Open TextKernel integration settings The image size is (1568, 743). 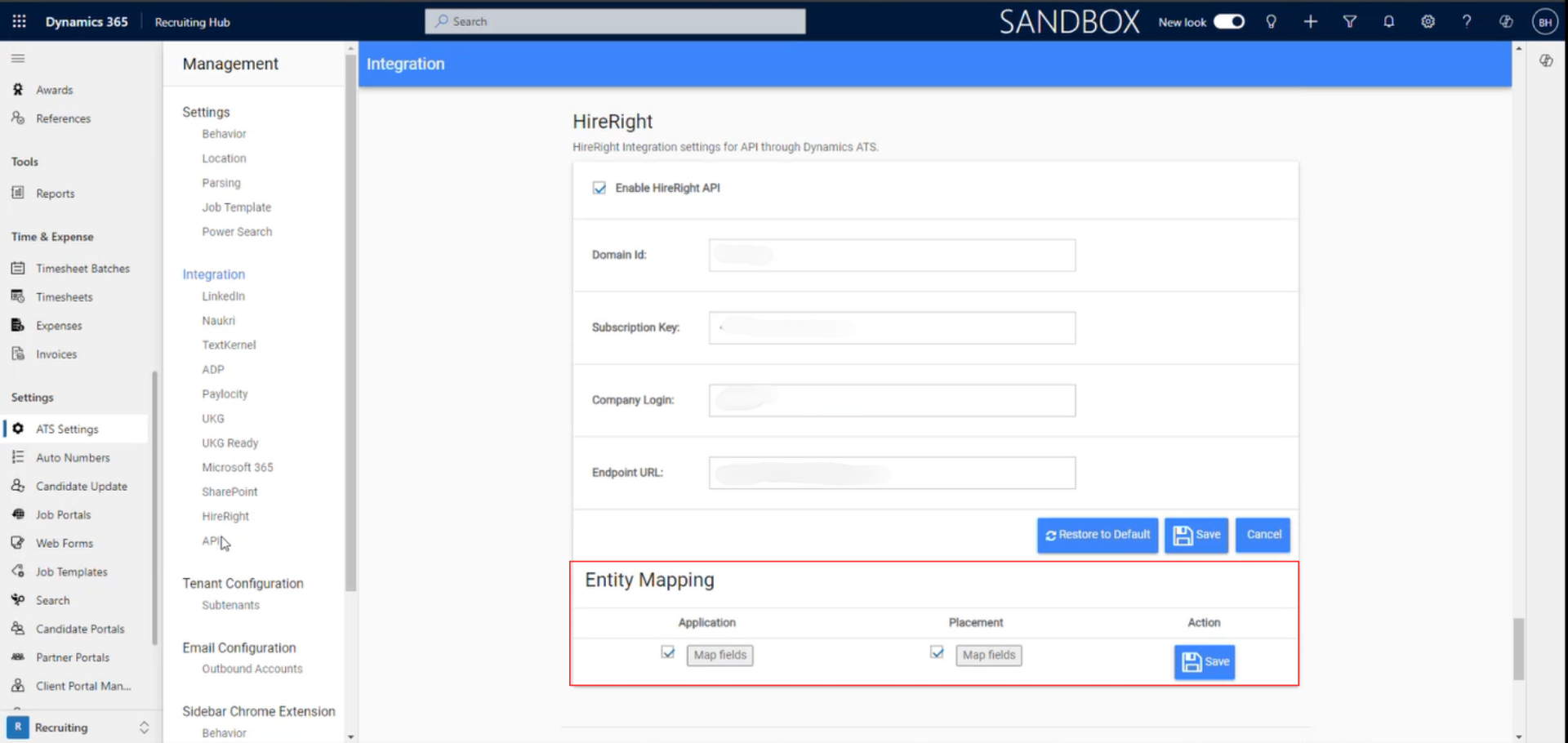[229, 345]
